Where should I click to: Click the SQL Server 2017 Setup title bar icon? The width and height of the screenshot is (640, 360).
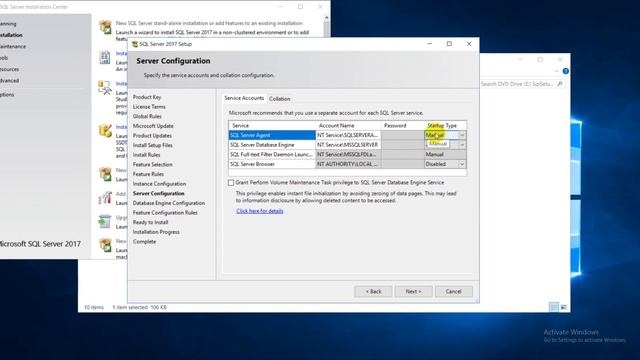pyautogui.click(x=135, y=44)
